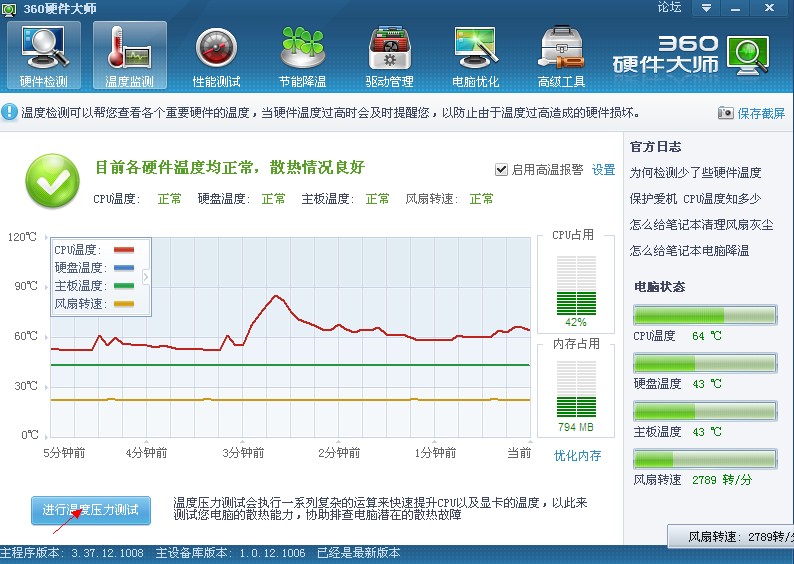Viewport: 794px width, 564px height.
Task: Open article 怎么给笔记本电脑降温
Action: click(689, 250)
